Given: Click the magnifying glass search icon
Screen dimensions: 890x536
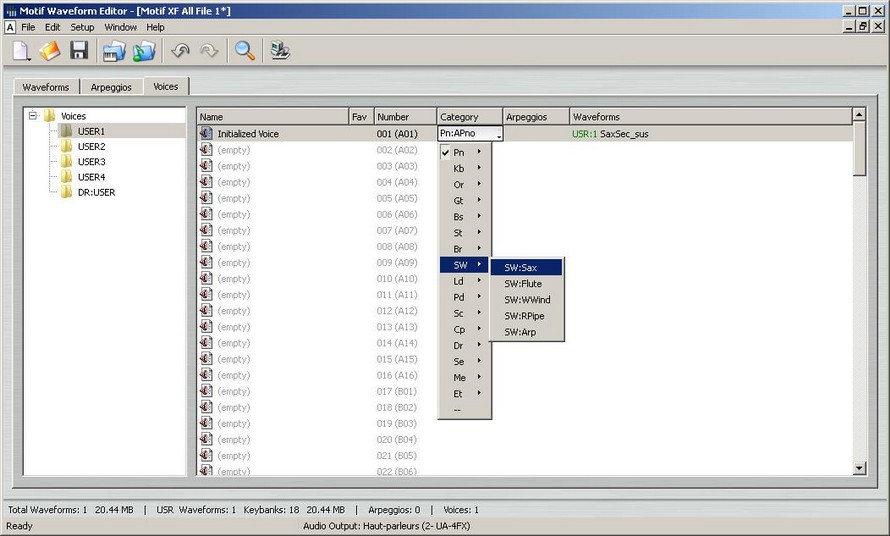Looking at the screenshot, I should click(244, 51).
